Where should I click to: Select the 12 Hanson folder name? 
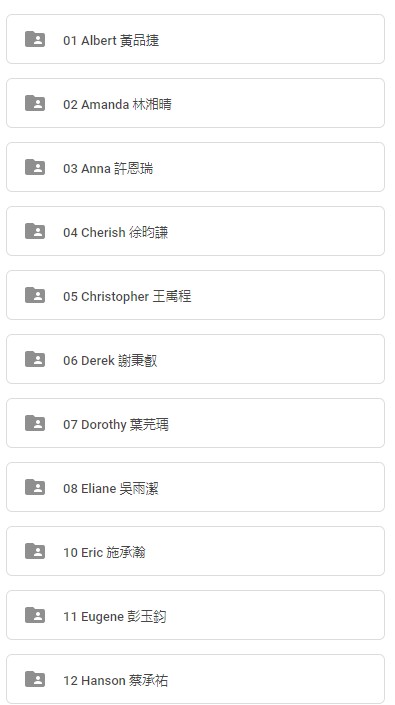115,680
